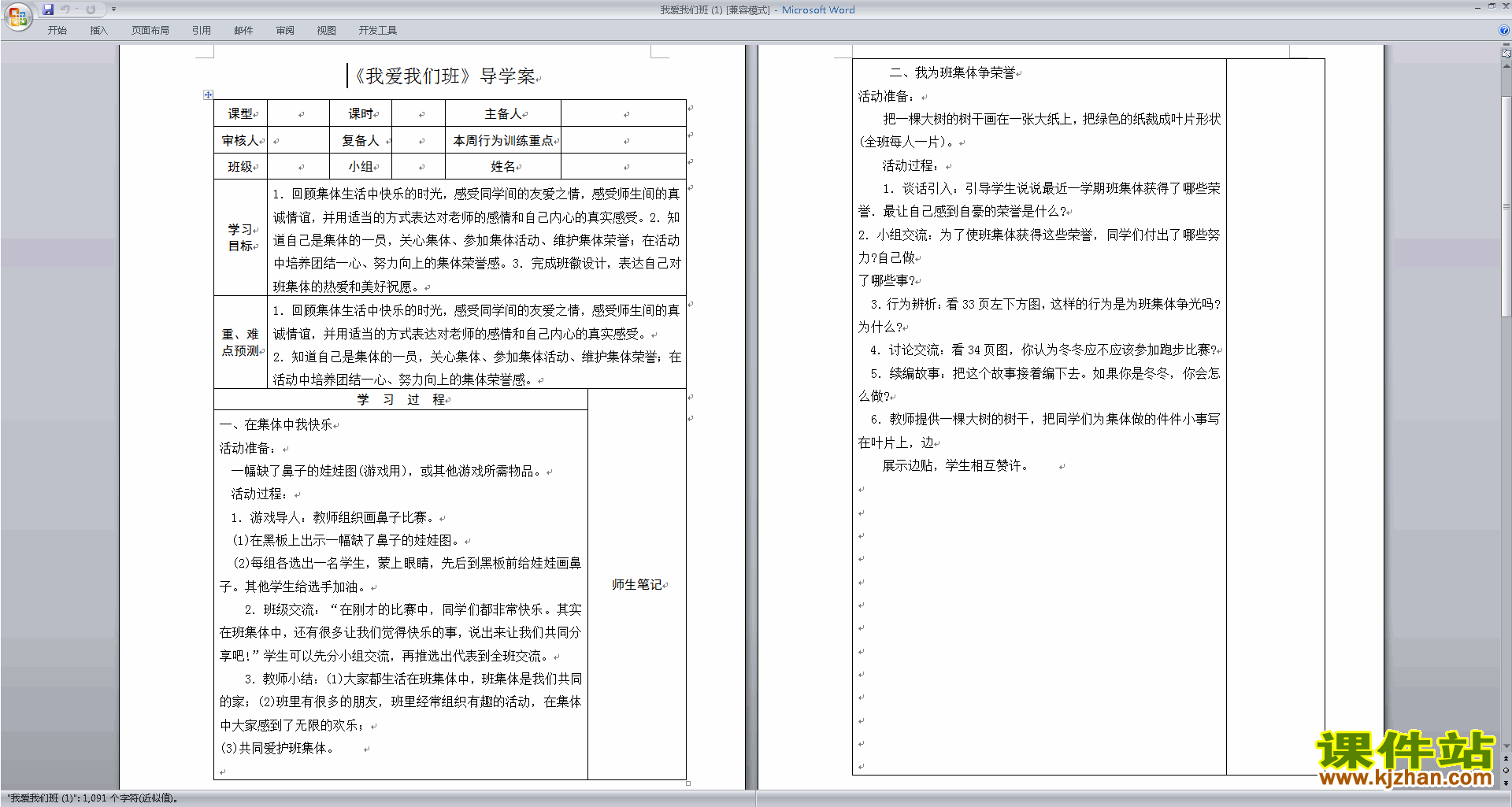Viewport: 1512px width, 807px height.
Task: Switch to the 引用 tab
Action: (x=201, y=30)
